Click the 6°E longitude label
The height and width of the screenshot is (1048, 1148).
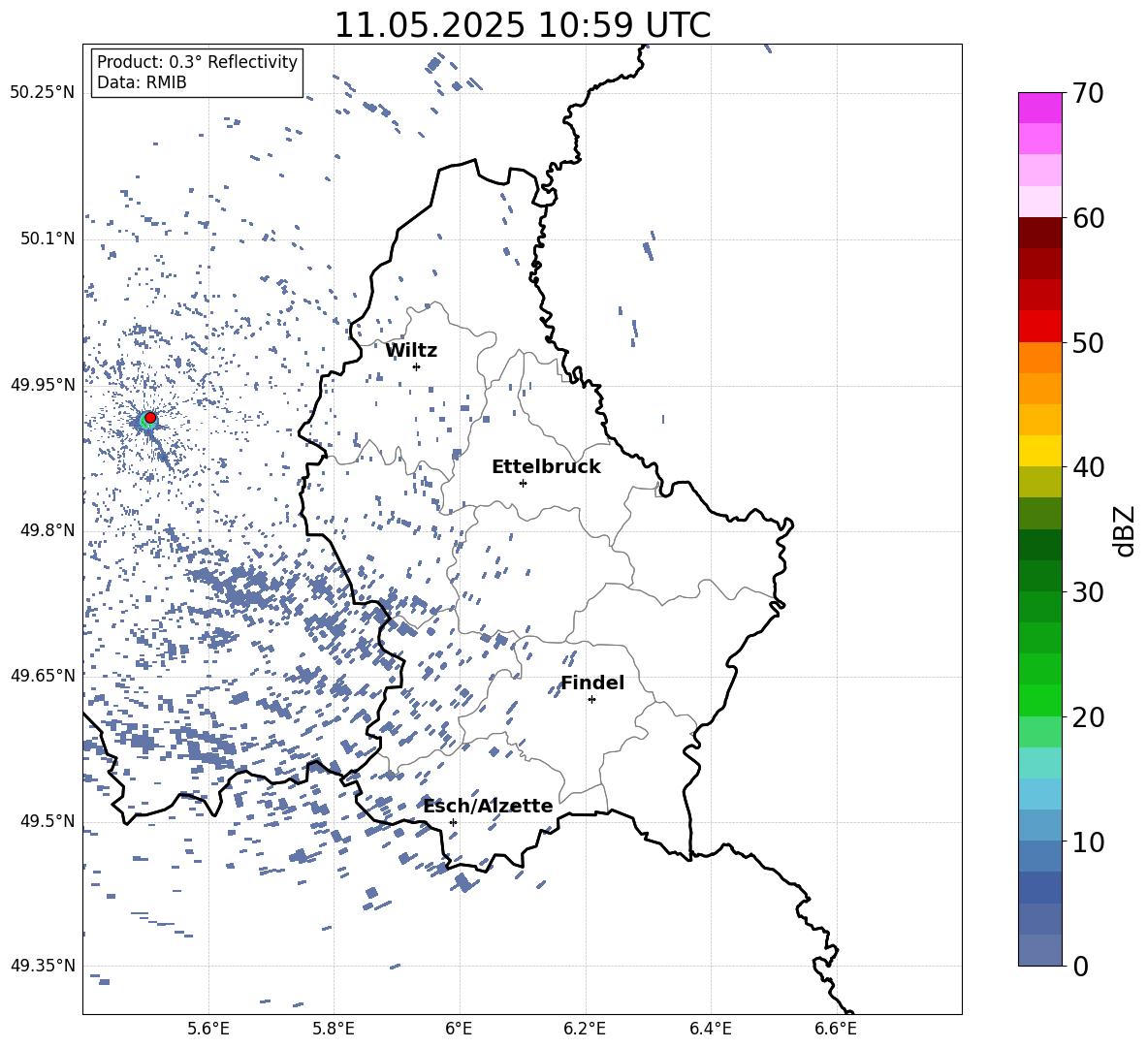(459, 1029)
